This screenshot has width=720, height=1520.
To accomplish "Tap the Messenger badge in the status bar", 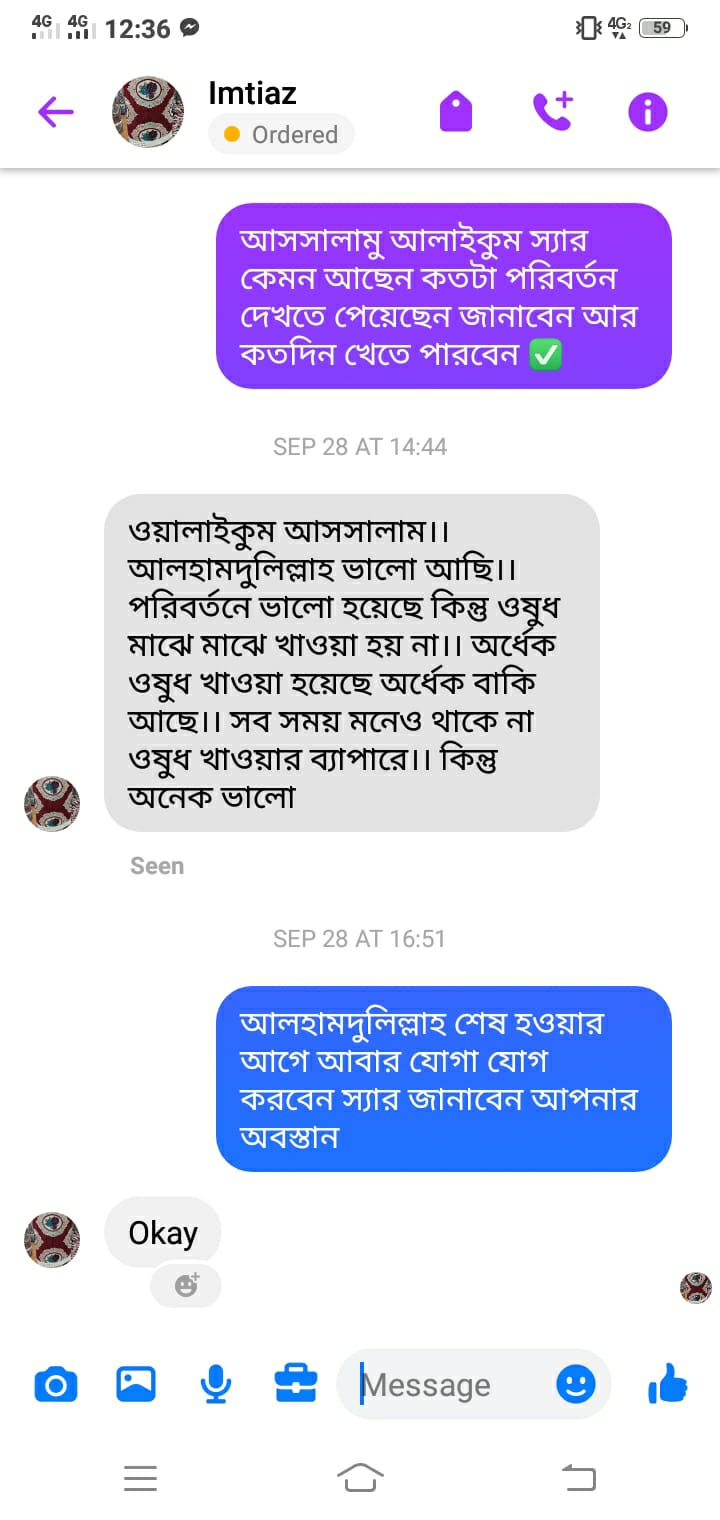I will (189, 27).
